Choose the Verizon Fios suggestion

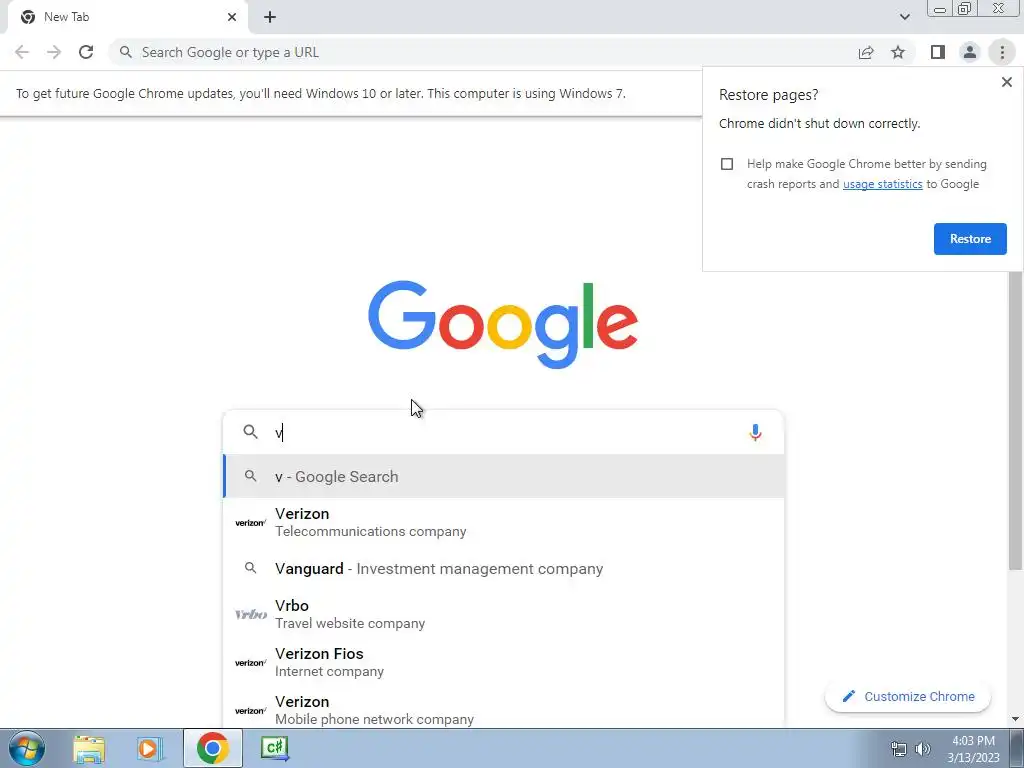point(504,662)
